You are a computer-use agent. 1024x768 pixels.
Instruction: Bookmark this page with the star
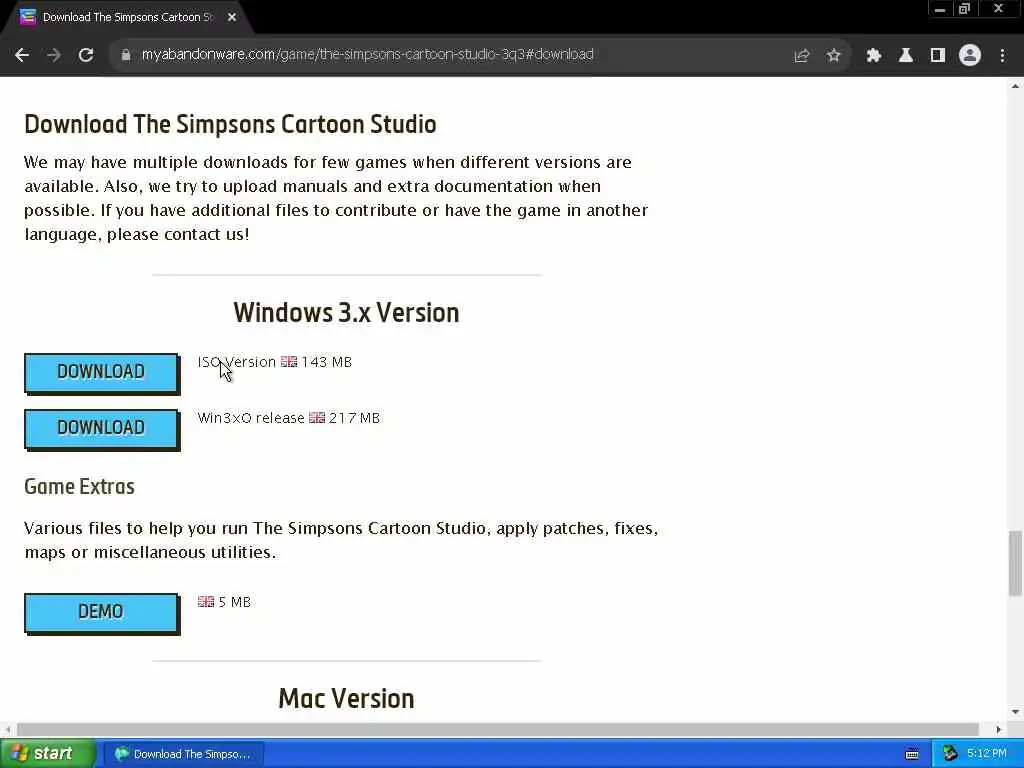click(833, 56)
